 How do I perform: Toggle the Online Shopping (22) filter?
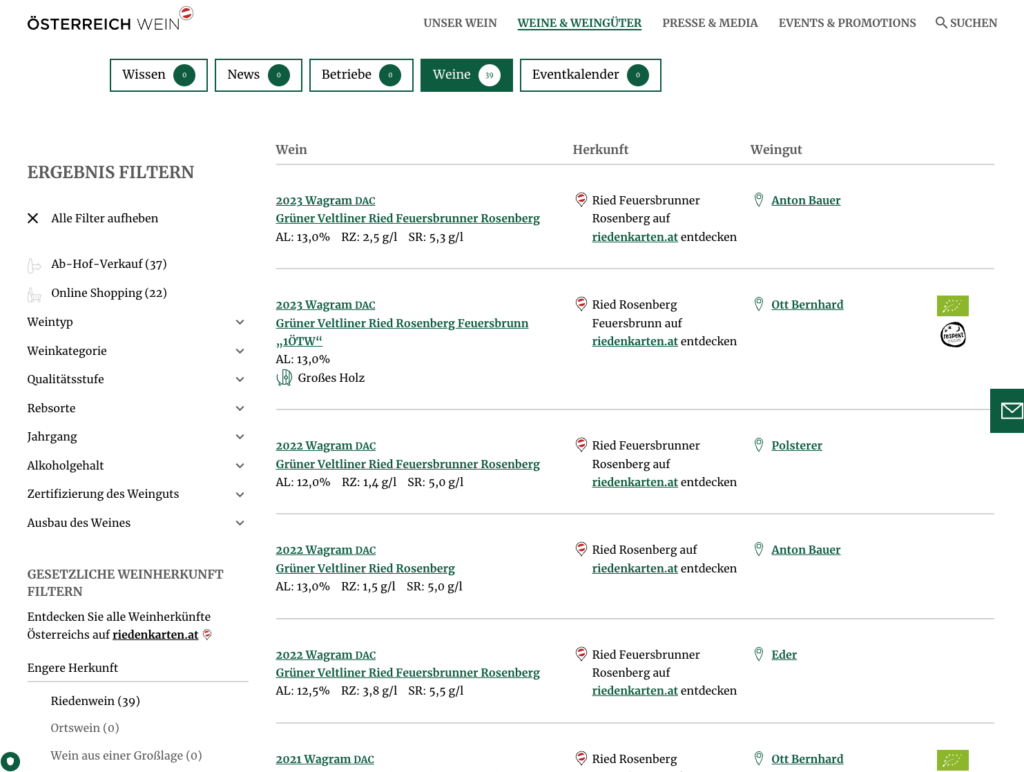tap(109, 293)
